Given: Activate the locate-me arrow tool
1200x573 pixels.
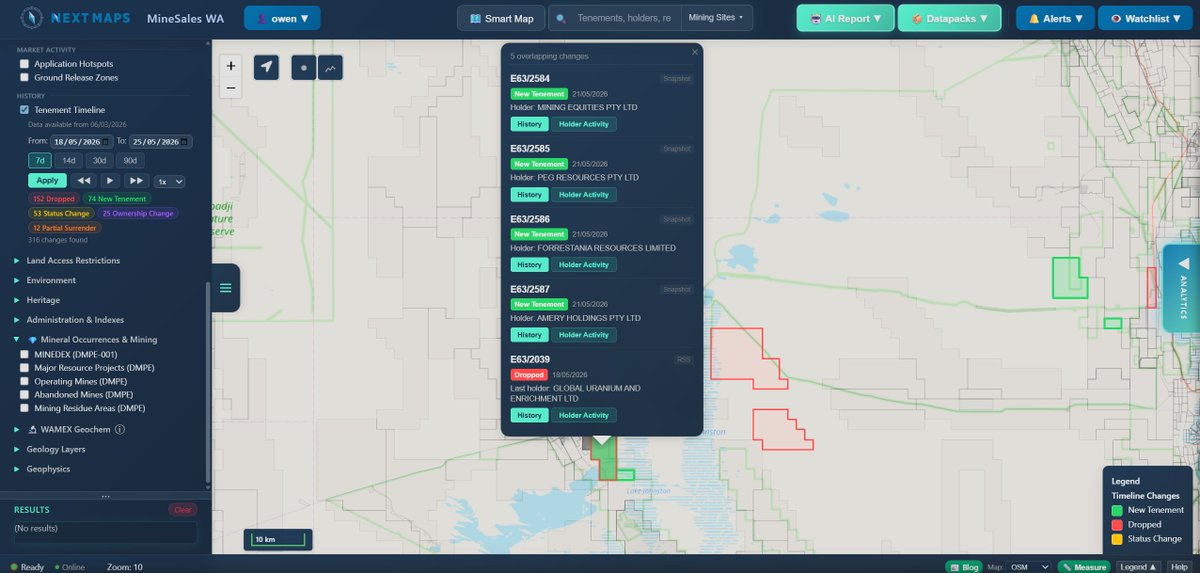Looking at the screenshot, I should tap(266, 67).
